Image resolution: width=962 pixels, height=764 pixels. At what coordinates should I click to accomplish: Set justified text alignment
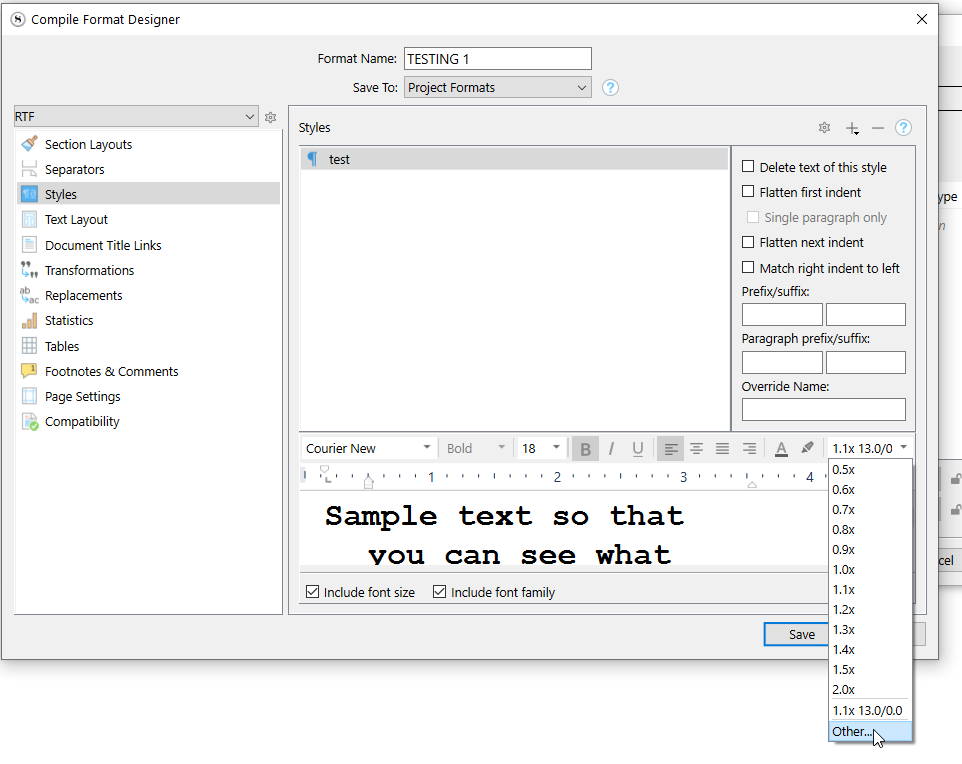click(x=722, y=449)
